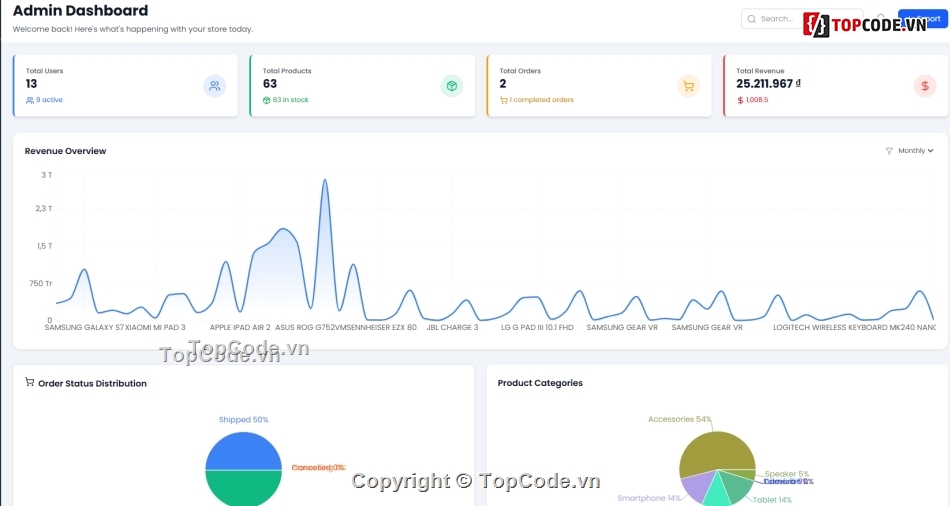The image size is (950, 506).
Task: Click the '1 completed orders' text
Action: 541,100
